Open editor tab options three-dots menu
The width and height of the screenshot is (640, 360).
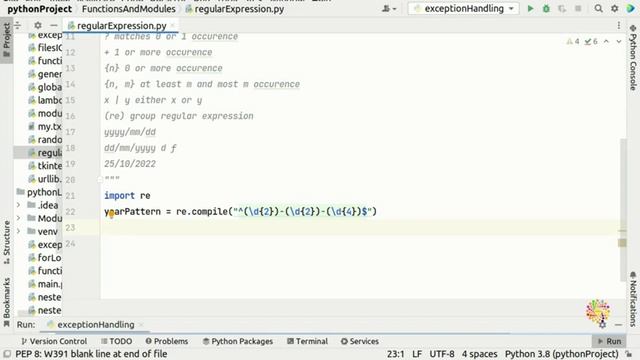point(619,25)
